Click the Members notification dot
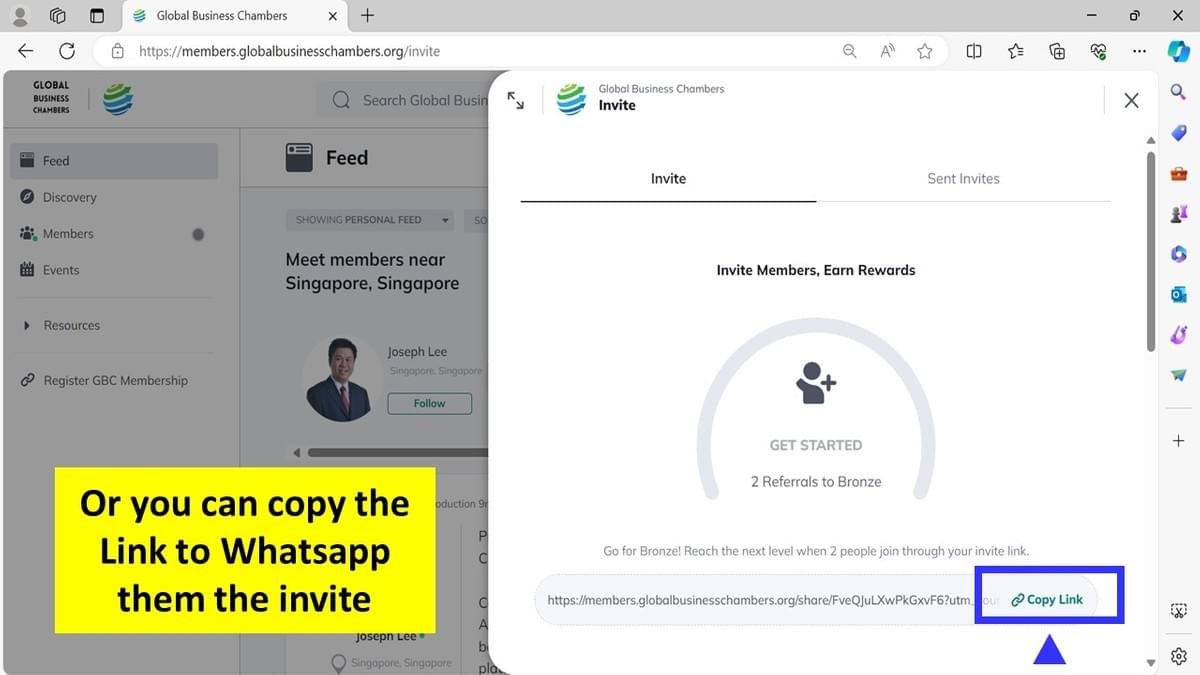 pyautogui.click(x=198, y=234)
